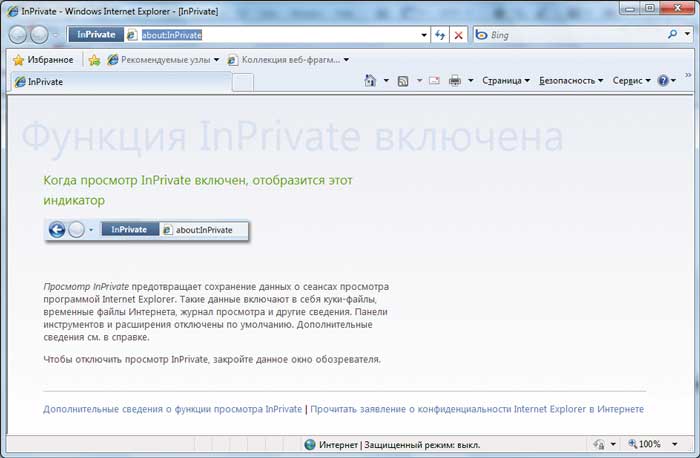700x458 pixels.
Task: Open Коллекция веб-фрагментов gallery
Action: pos(288,60)
